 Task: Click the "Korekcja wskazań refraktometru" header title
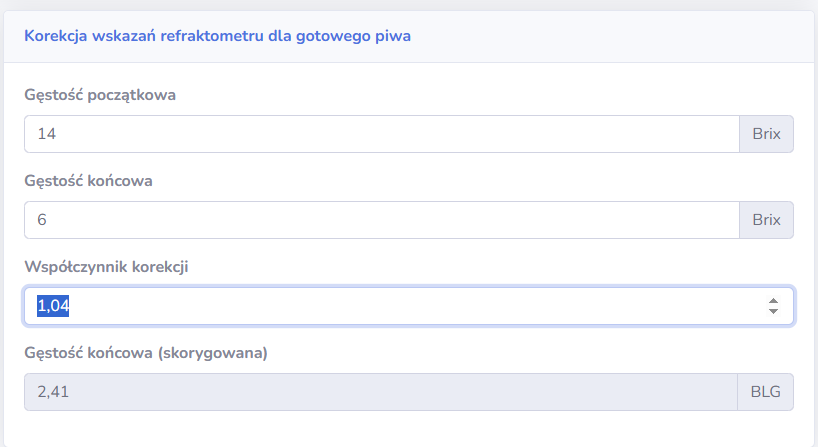pos(217,36)
